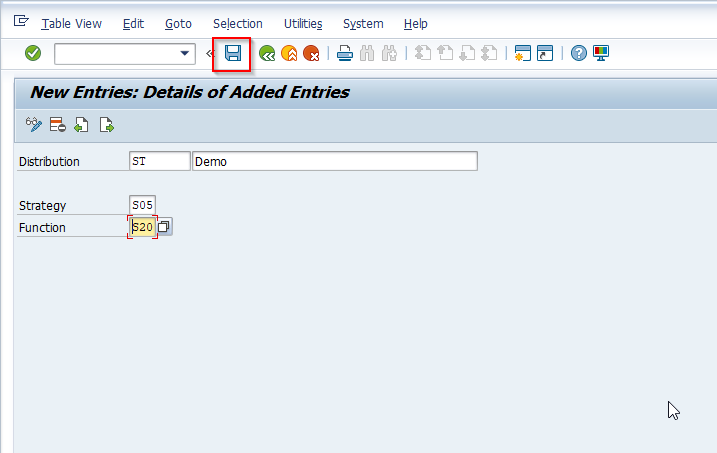Open the command field dropdown arrow
Viewport: 717px width, 453px height.
[x=185, y=53]
